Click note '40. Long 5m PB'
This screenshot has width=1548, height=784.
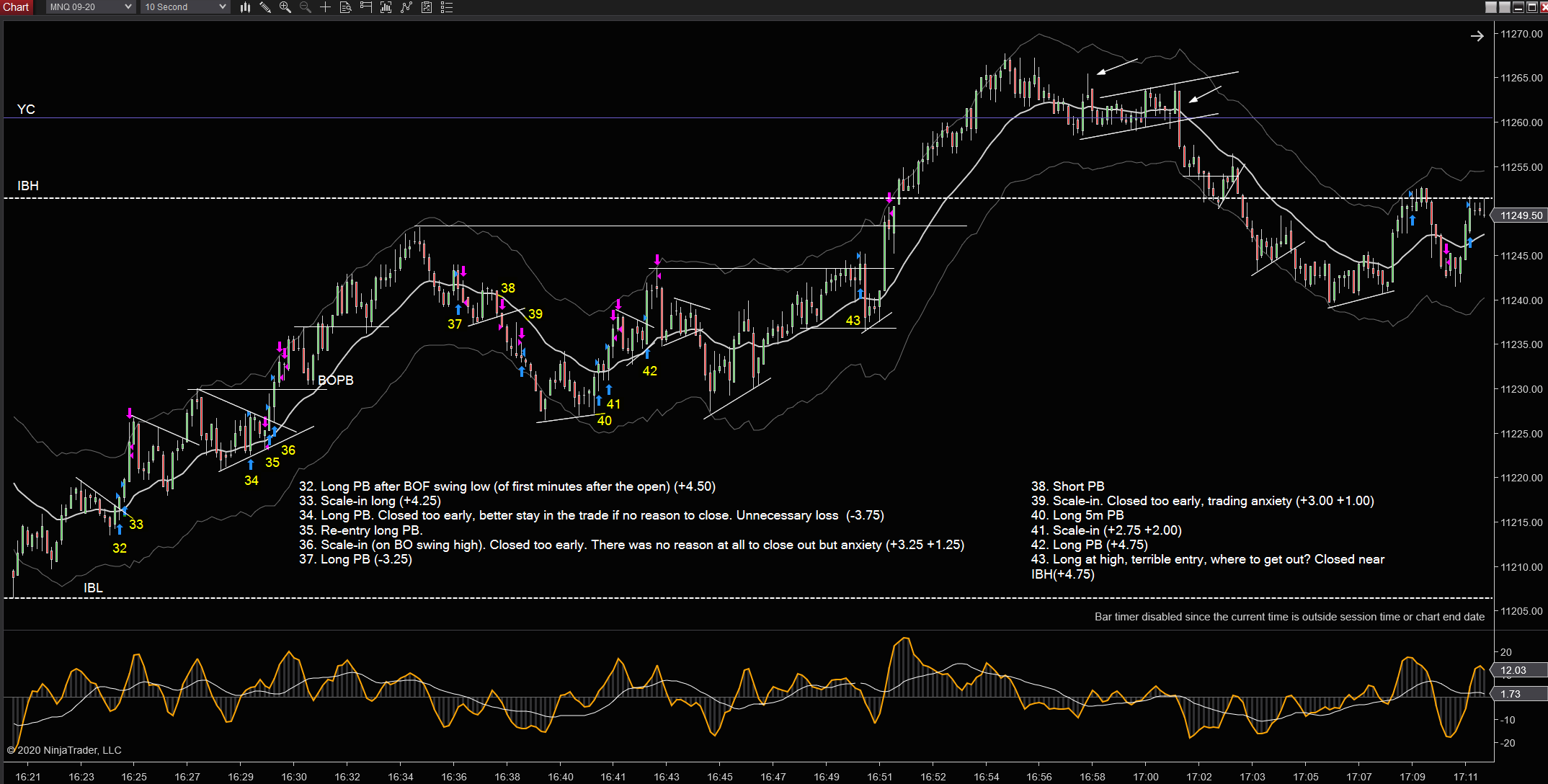click(x=1077, y=515)
